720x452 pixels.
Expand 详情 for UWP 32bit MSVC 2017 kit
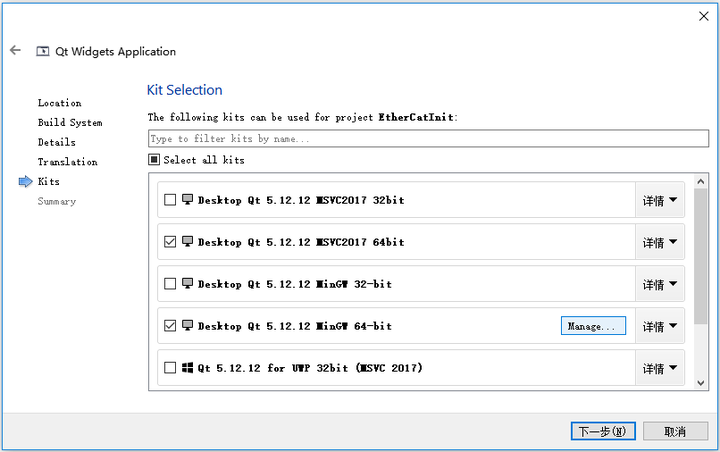pos(659,368)
